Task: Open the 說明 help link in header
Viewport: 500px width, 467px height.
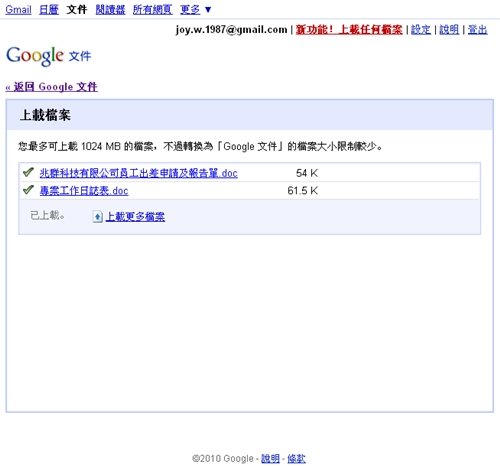Action: tap(449, 30)
